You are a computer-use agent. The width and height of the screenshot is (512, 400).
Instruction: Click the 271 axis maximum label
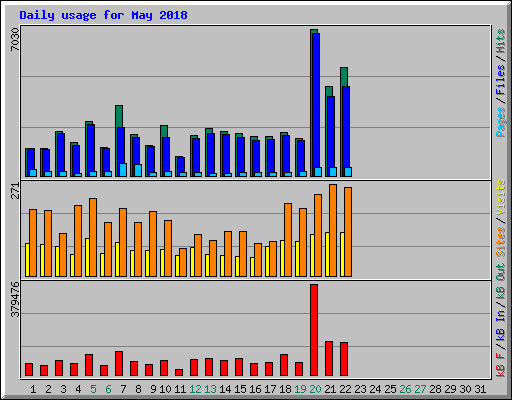click(15, 191)
